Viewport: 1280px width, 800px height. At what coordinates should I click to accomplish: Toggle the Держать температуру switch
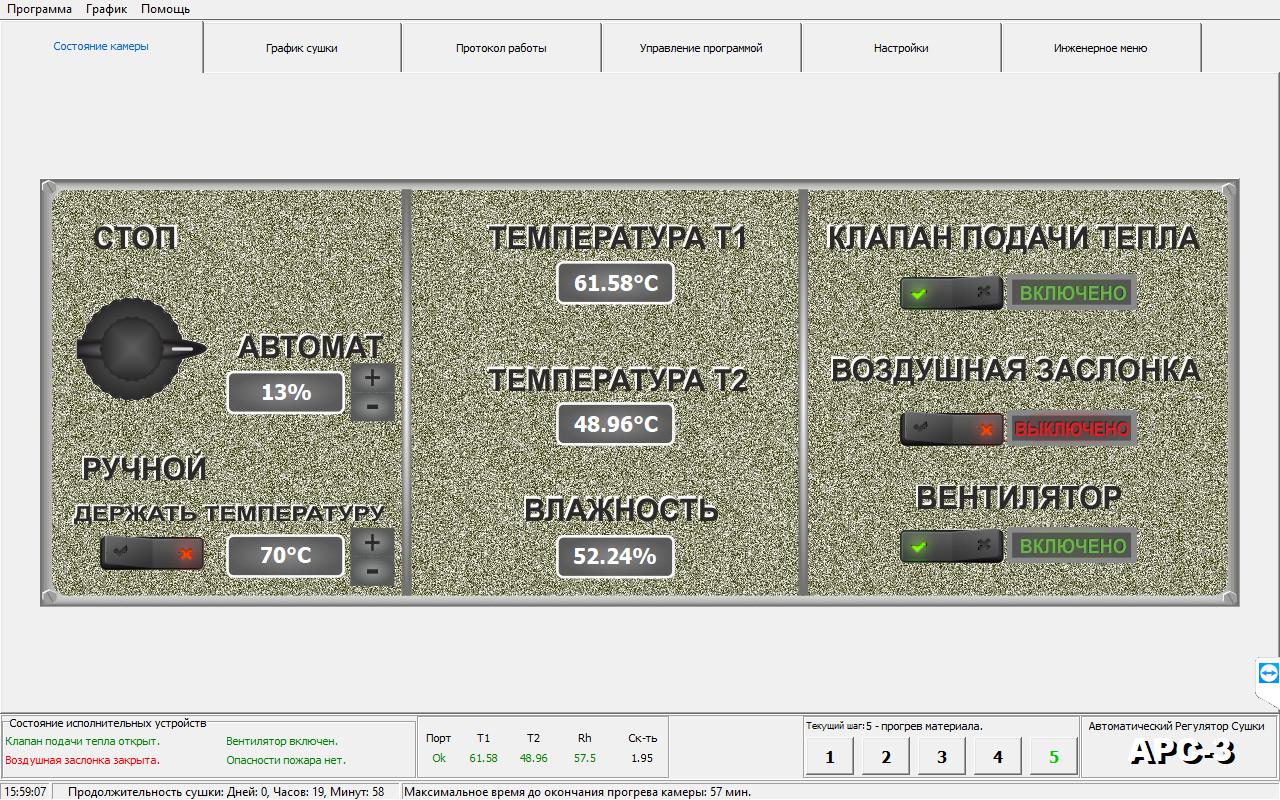point(152,553)
